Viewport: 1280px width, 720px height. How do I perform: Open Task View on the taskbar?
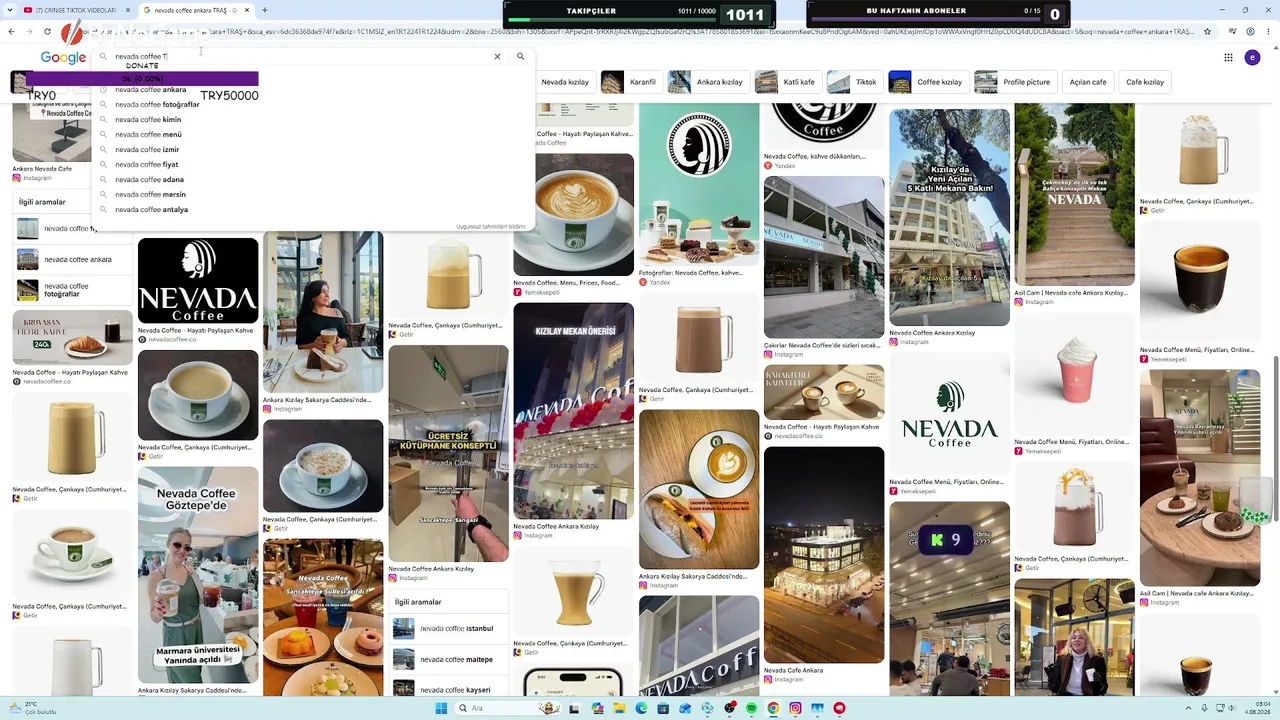575,708
